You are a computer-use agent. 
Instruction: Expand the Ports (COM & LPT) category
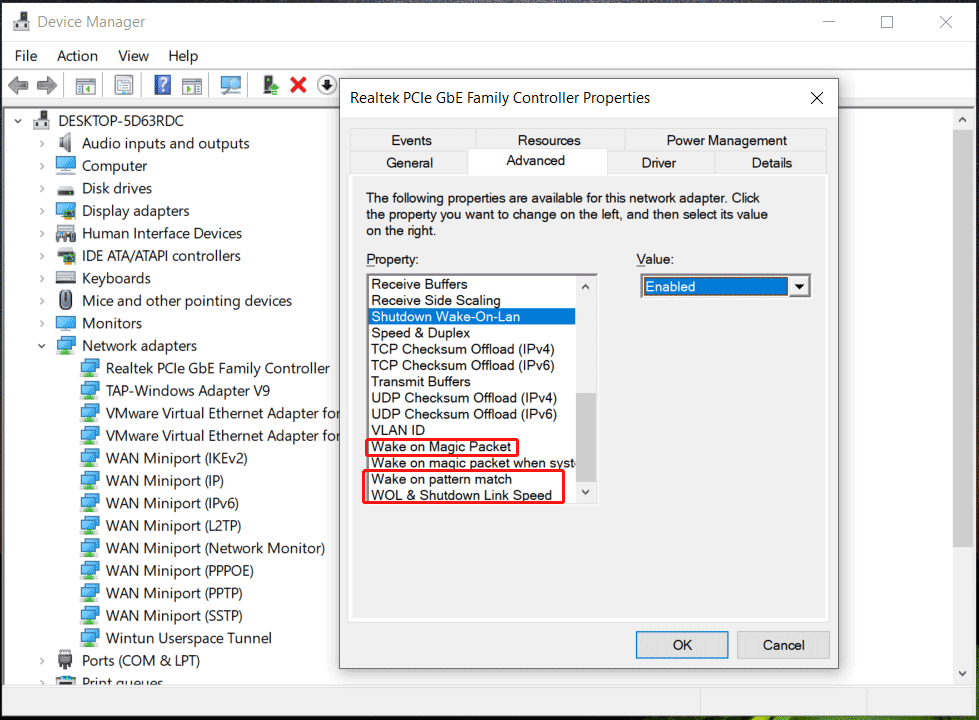coord(42,661)
